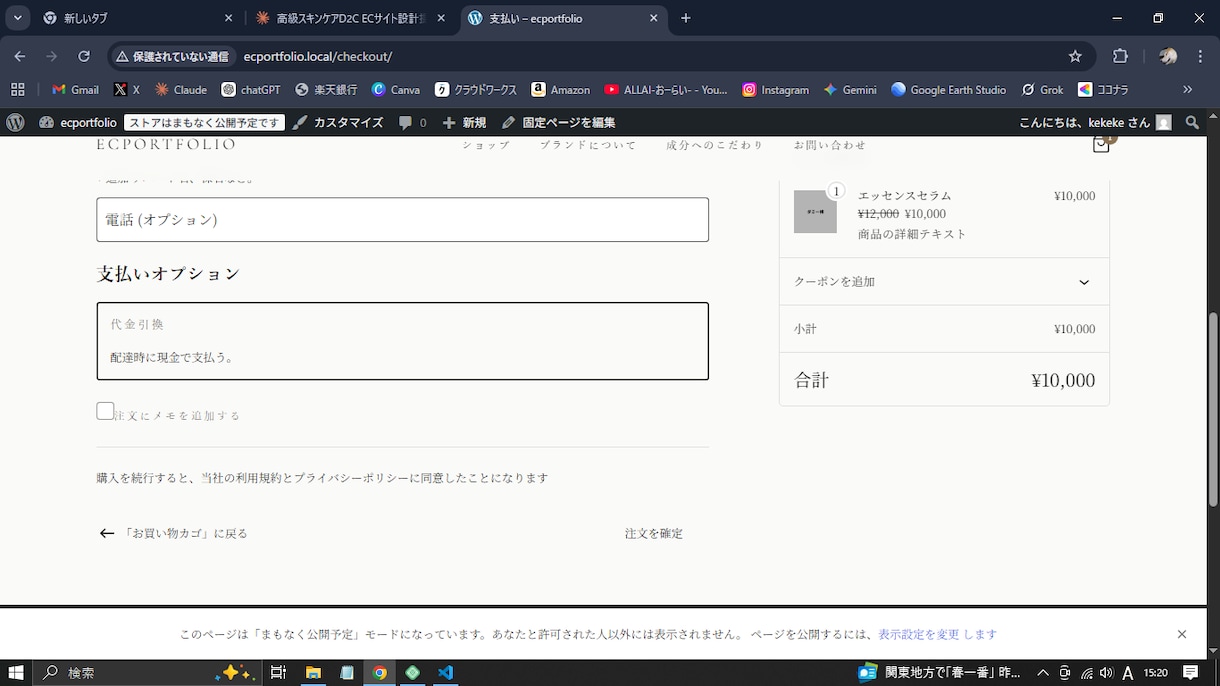
Task: Focus the 電話 (オプション) field
Action: pyautogui.click(x=402, y=219)
